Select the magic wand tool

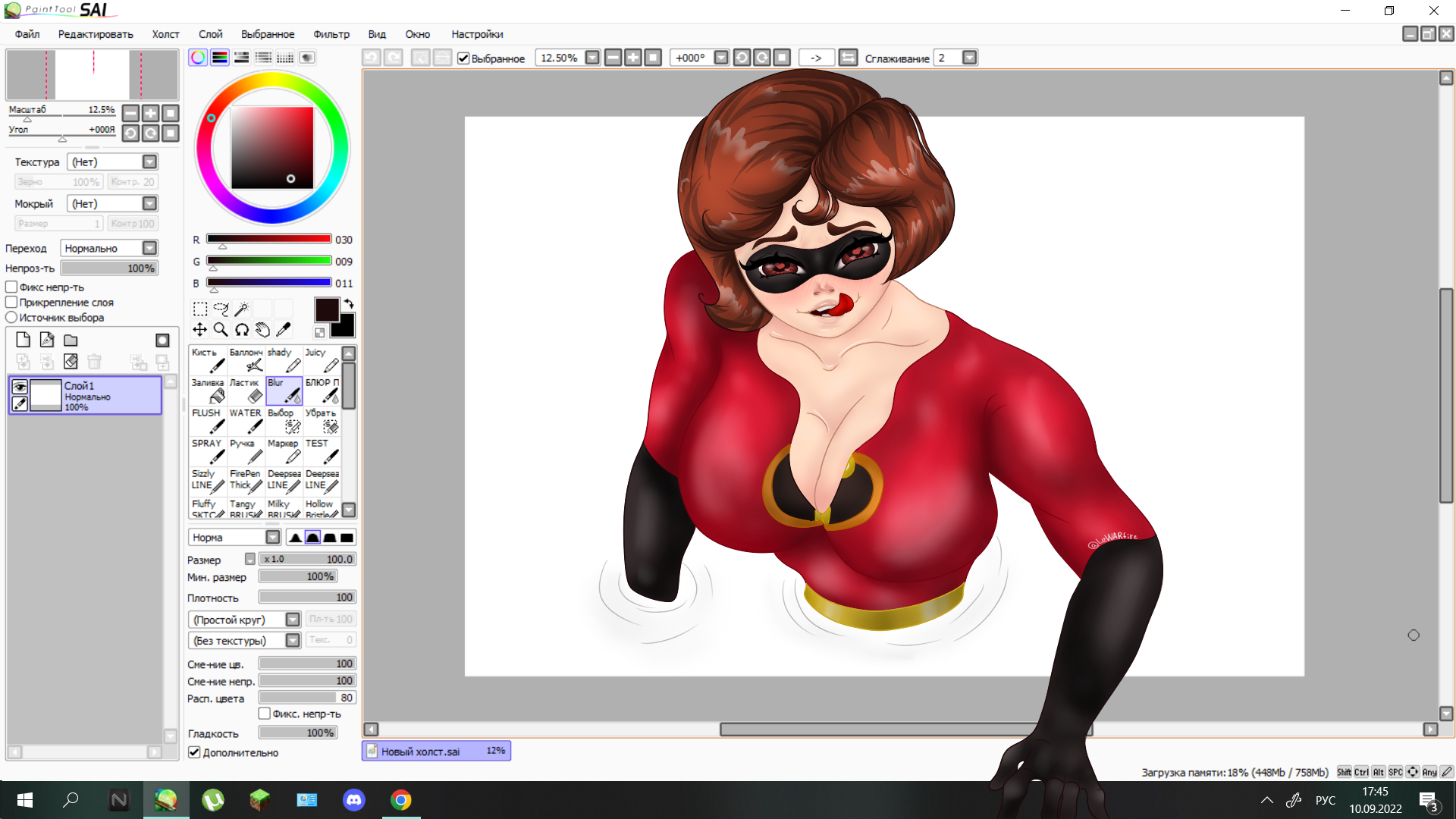(x=241, y=309)
